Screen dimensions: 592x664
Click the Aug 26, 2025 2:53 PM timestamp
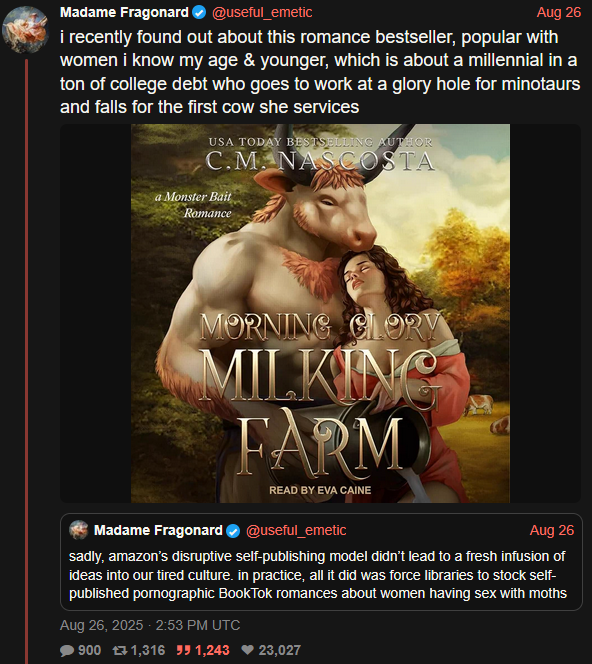coord(150,625)
